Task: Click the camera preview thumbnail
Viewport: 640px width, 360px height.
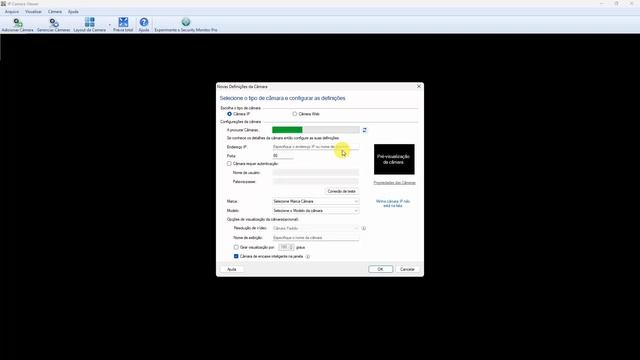Action: point(394,159)
